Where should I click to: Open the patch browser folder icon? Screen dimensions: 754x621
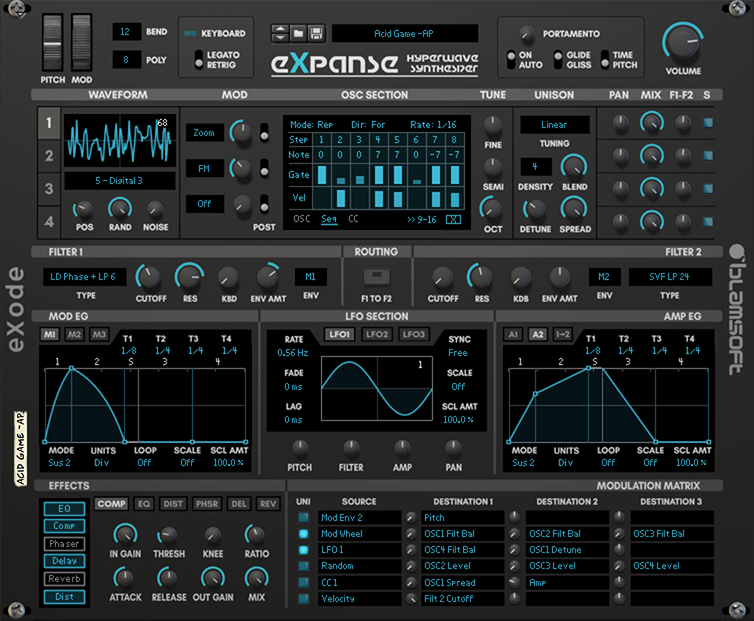pyautogui.click(x=299, y=33)
